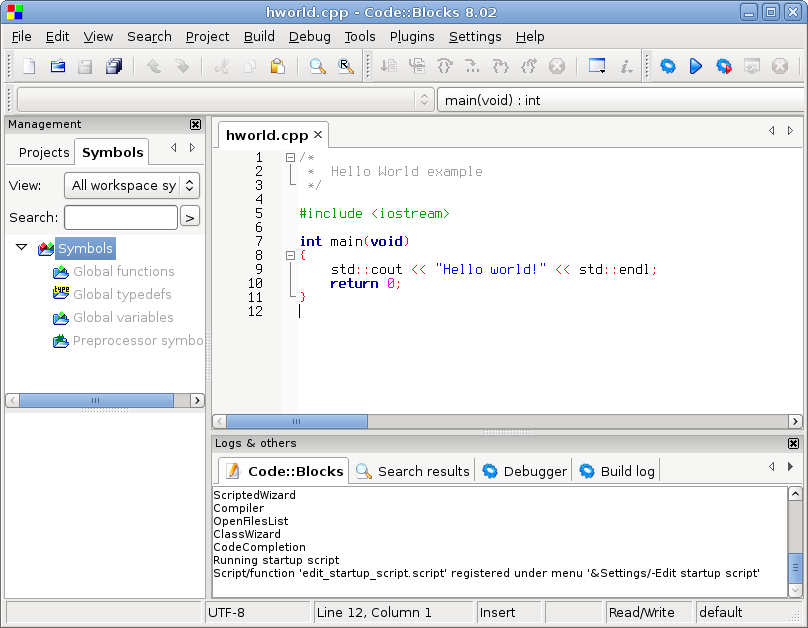Open the View workspace symbols dropdown
Viewport: 808px width, 628px height.
pos(131,185)
